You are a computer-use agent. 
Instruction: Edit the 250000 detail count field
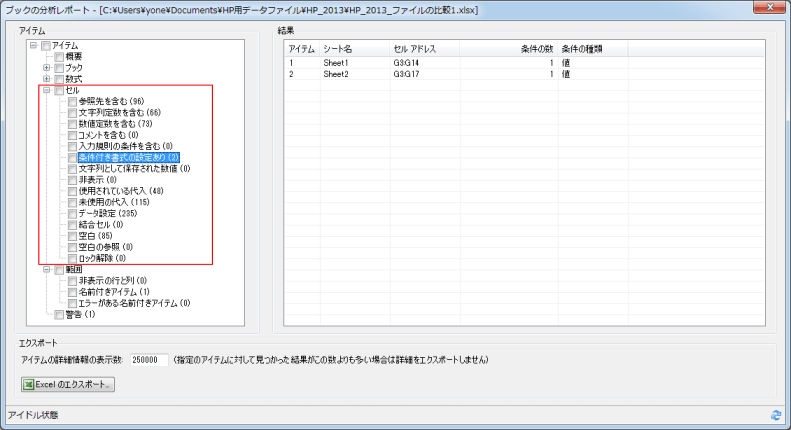tap(149, 360)
